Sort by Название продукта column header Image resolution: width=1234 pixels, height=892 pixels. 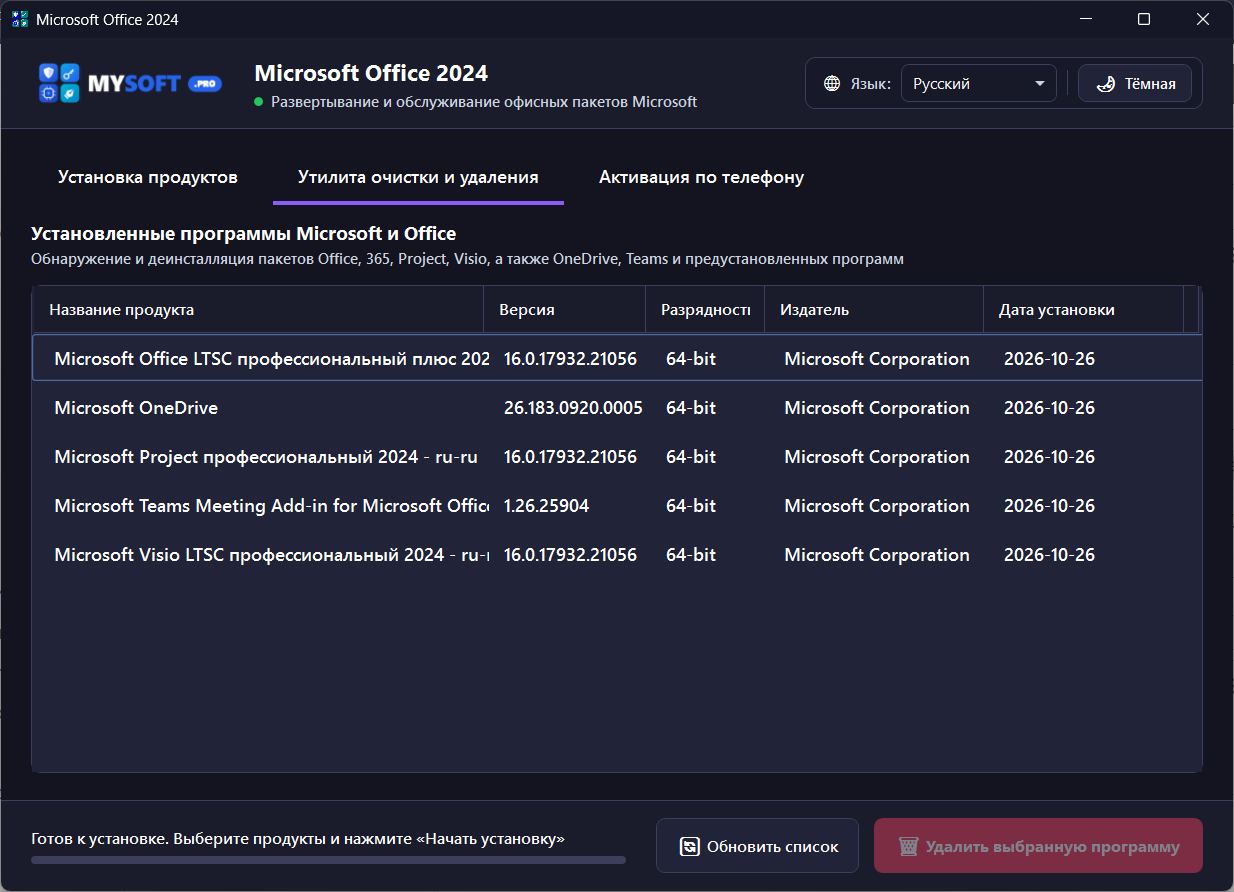(258, 310)
